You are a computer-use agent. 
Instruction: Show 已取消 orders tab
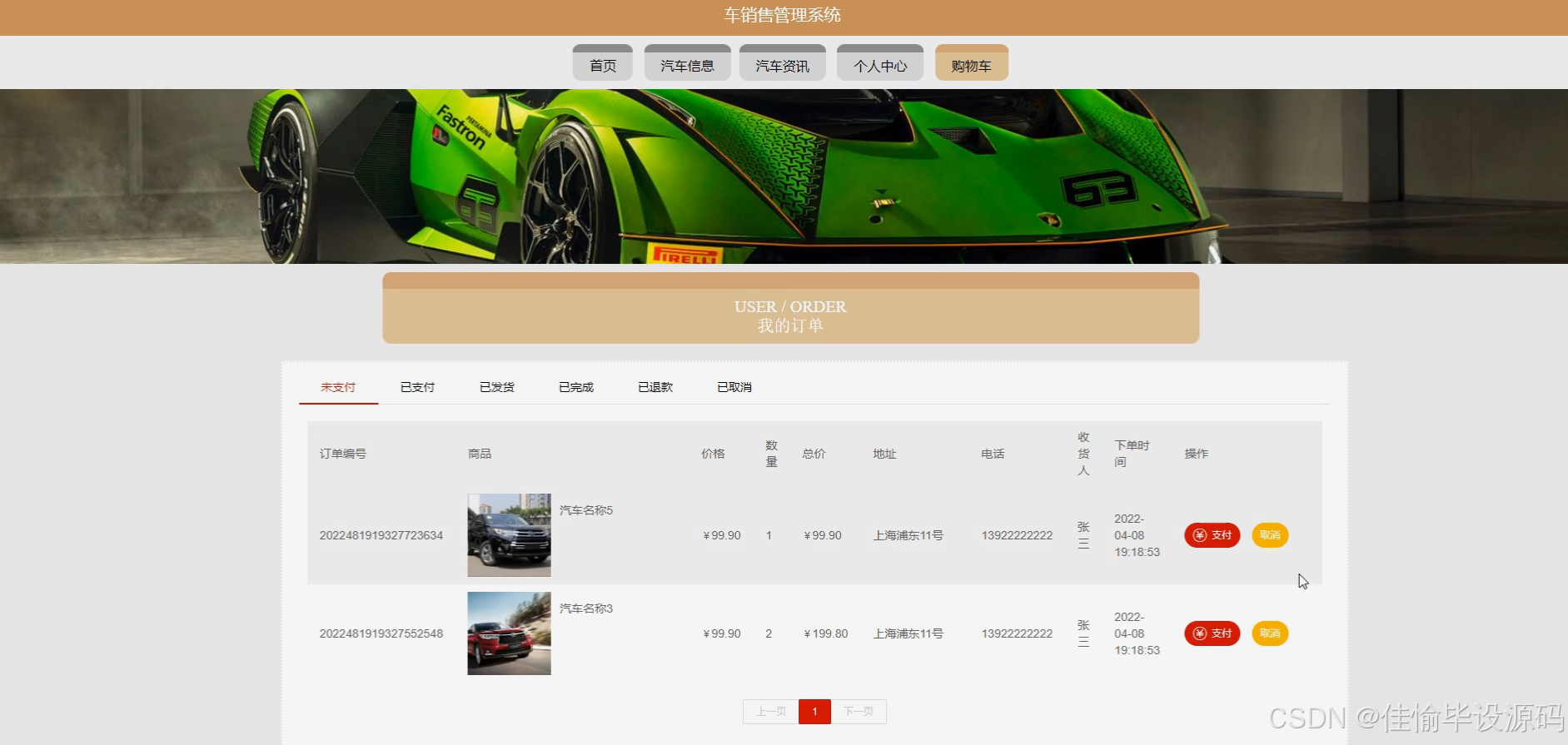(734, 387)
